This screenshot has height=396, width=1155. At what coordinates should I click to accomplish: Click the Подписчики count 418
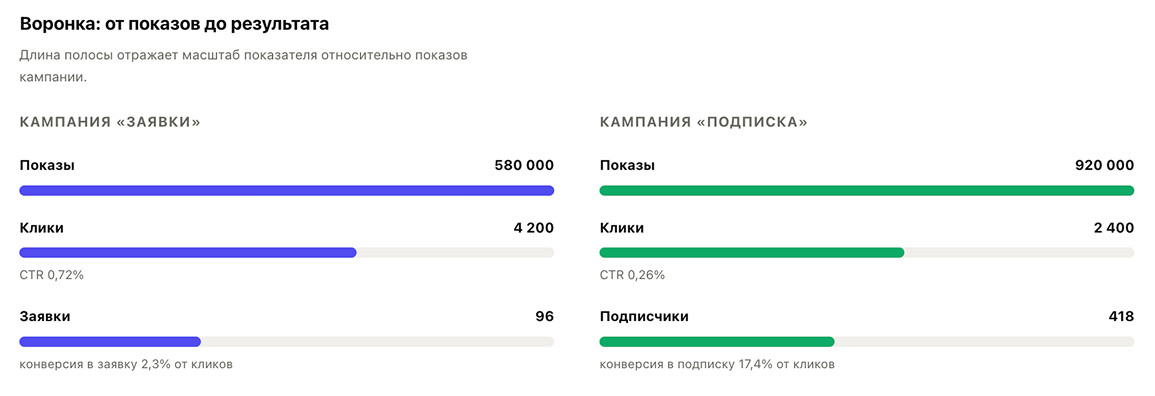tap(1121, 317)
